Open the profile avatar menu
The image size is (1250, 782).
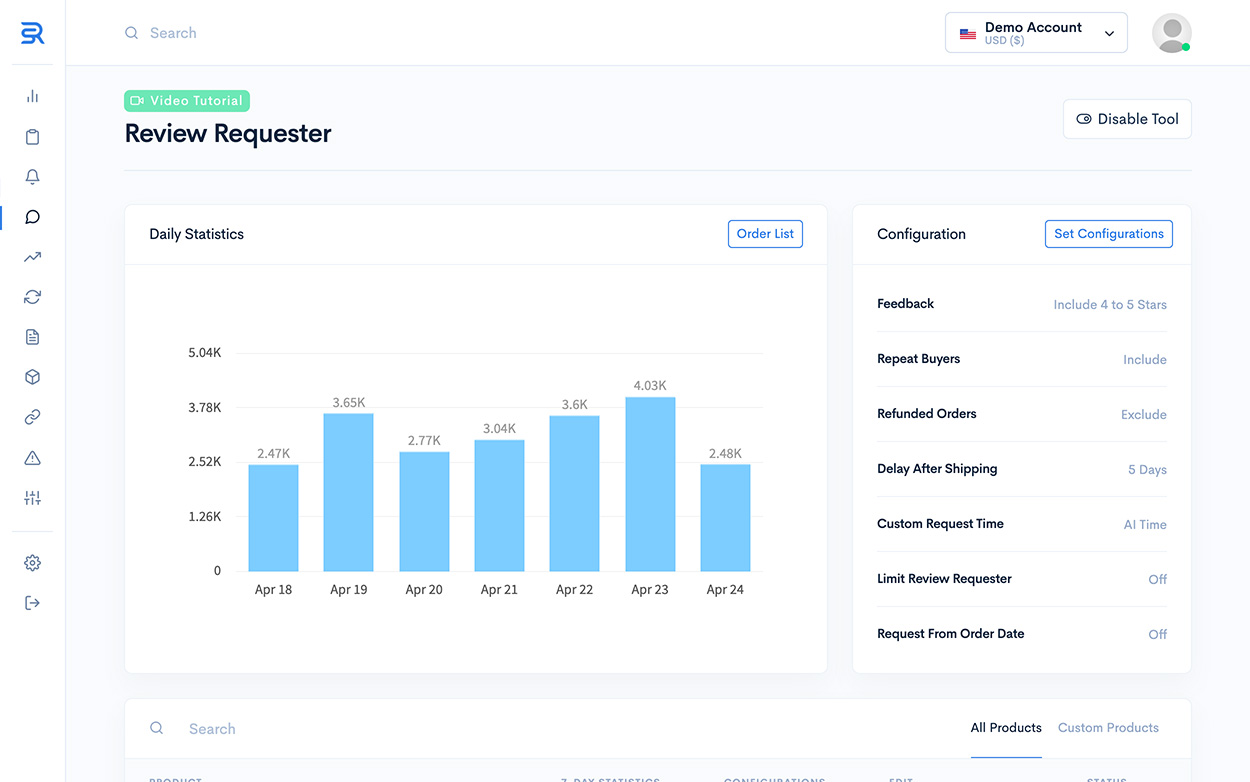(1171, 32)
